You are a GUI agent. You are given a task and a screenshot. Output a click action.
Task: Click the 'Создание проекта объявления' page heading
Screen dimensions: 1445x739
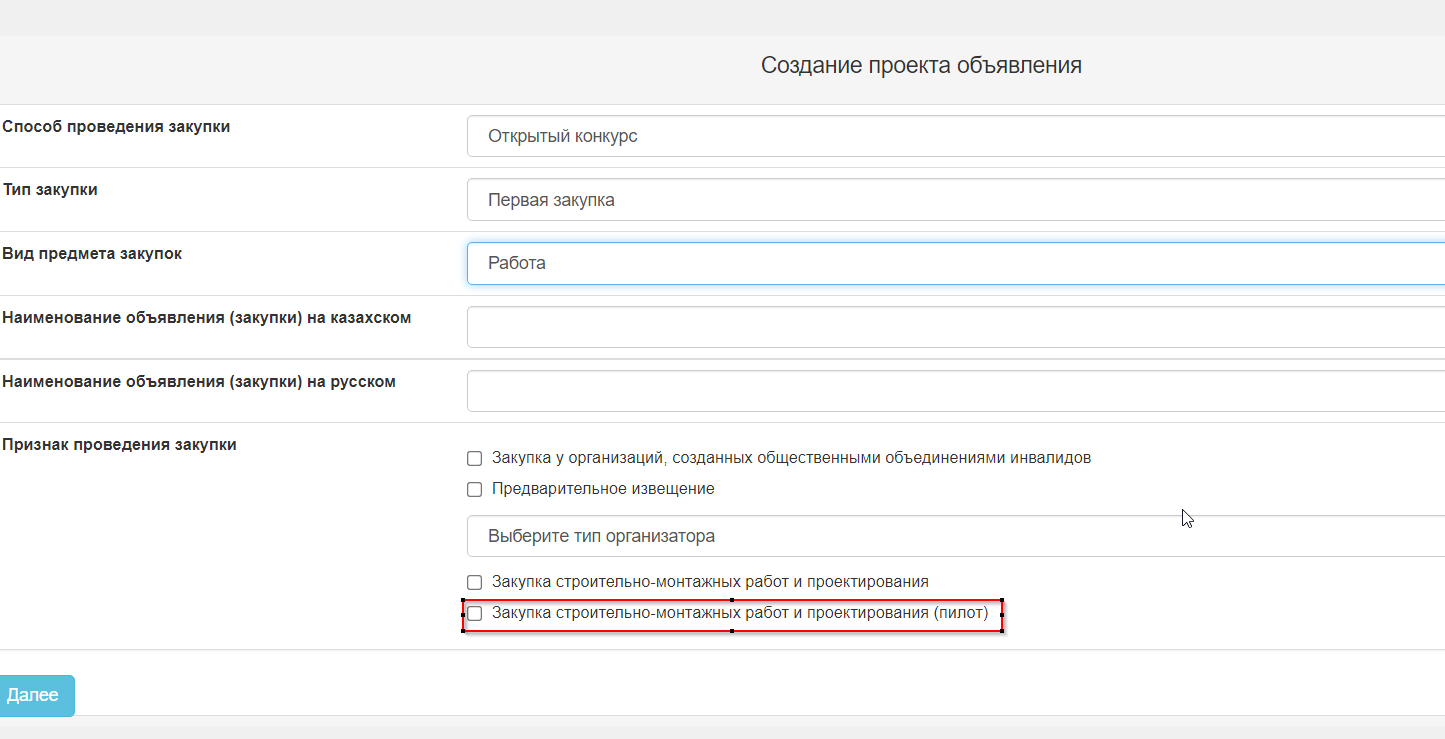pos(921,65)
